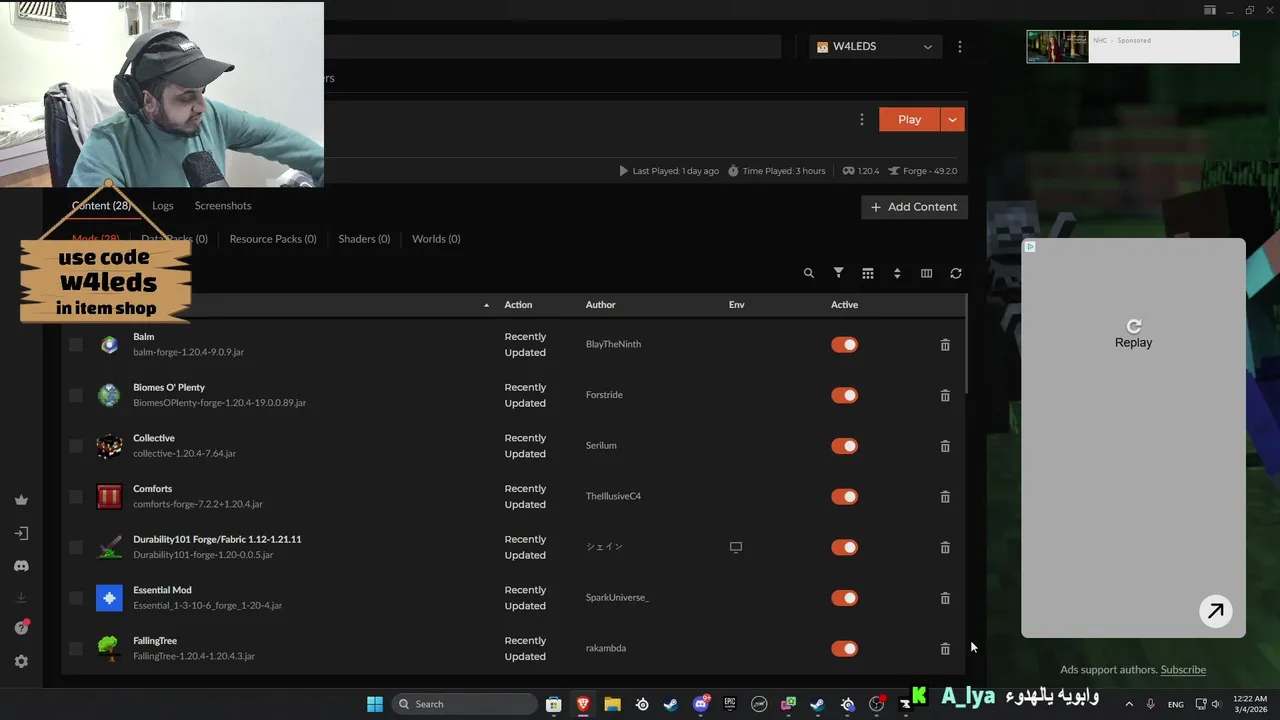This screenshot has width=1280, height=720.
Task: Open the dropdown arrow beside Play
Action: [x=952, y=119]
